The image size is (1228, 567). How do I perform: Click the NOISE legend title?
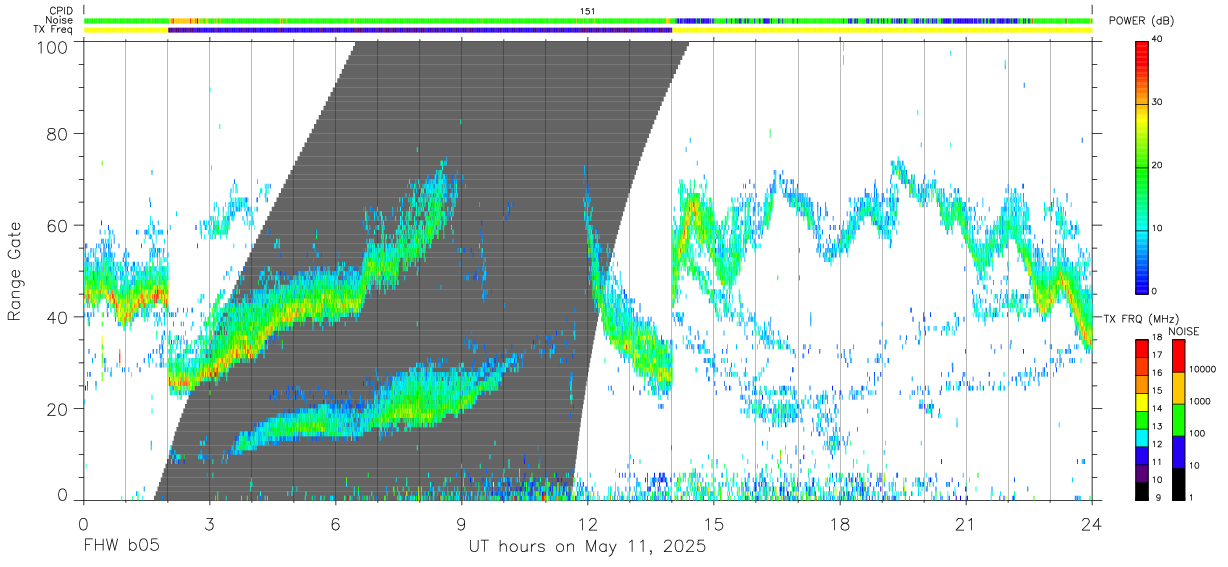1184,330
